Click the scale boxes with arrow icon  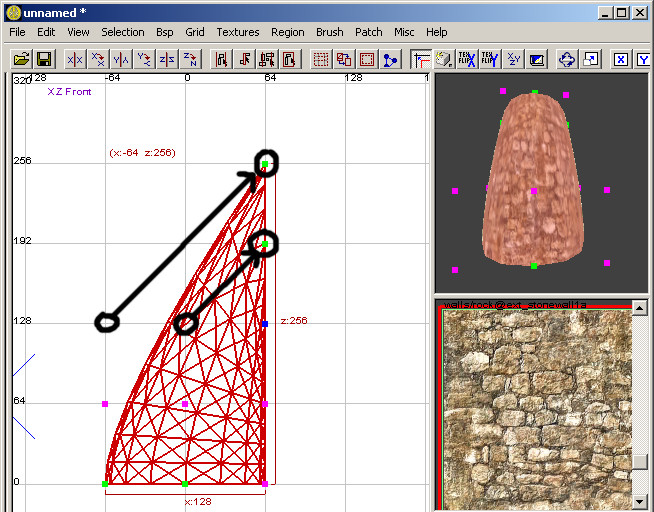pyautogui.click(x=590, y=60)
